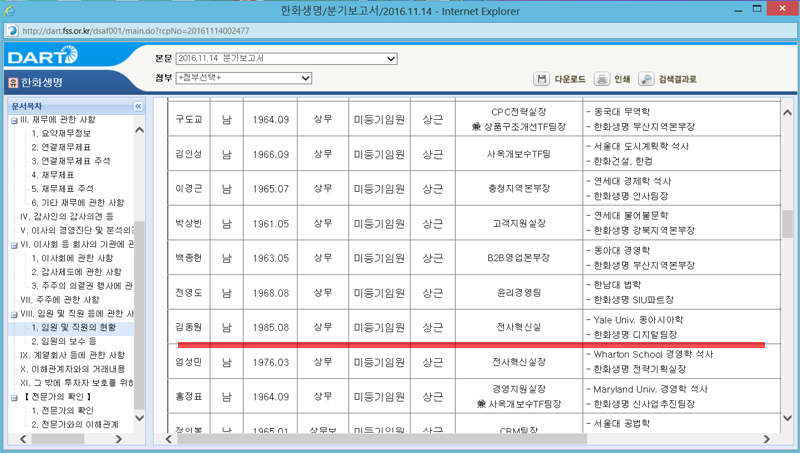Open IV. 감사인의 감사의견 등
Screen dimensions: 800x453
[x=67, y=216]
